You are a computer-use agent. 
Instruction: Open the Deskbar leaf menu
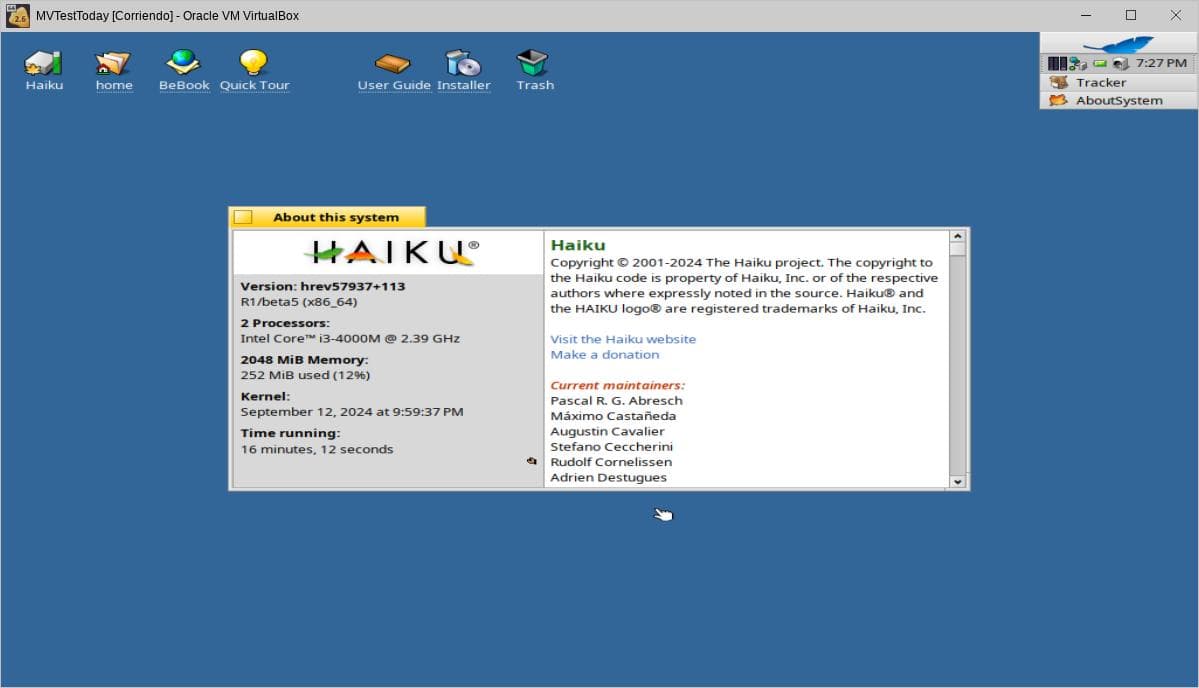tap(1118, 43)
